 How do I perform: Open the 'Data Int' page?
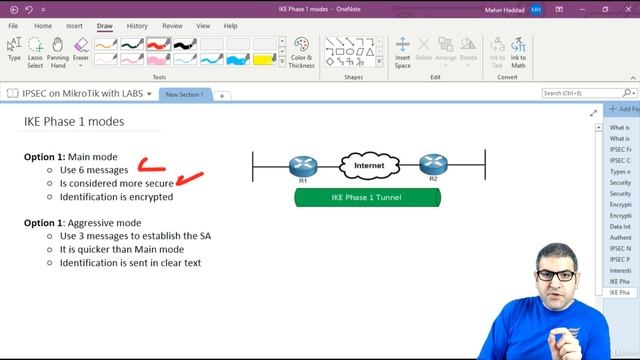click(x=620, y=226)
